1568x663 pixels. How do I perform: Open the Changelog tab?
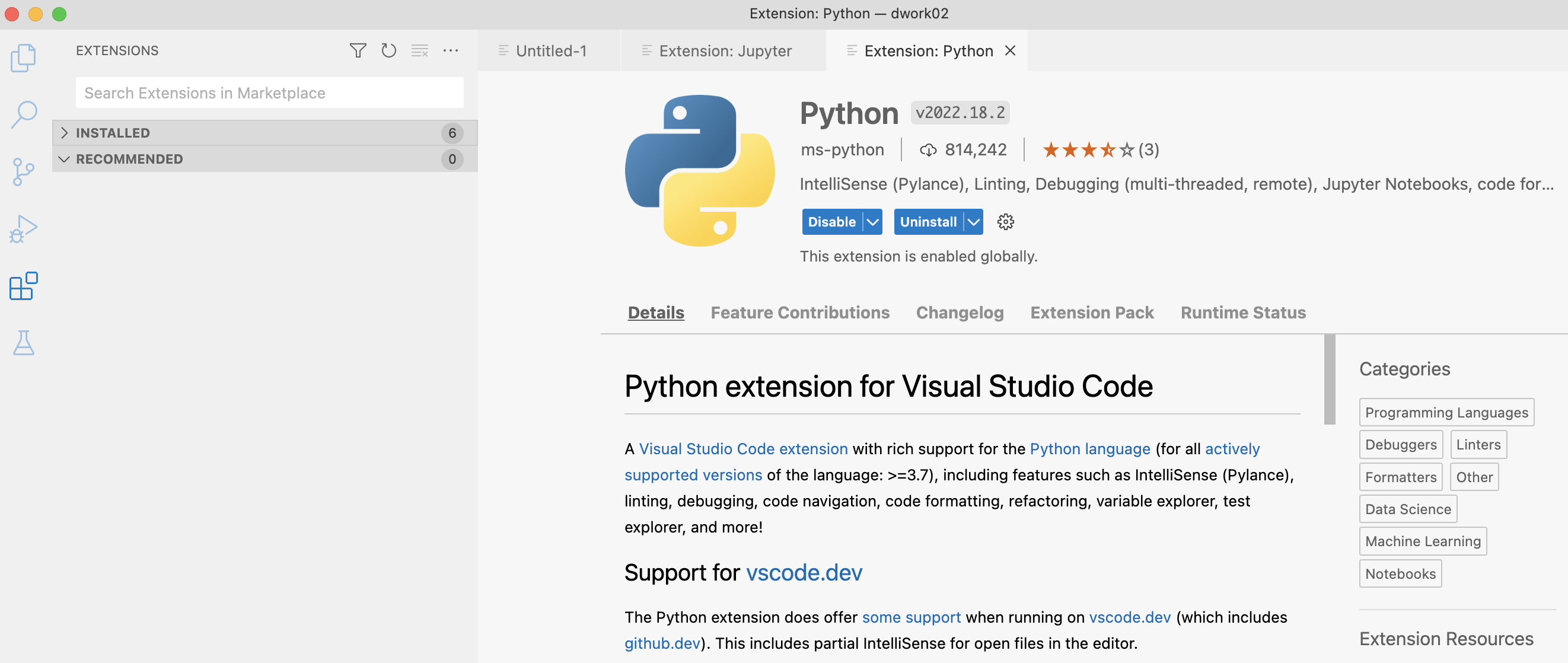(960, 313)
